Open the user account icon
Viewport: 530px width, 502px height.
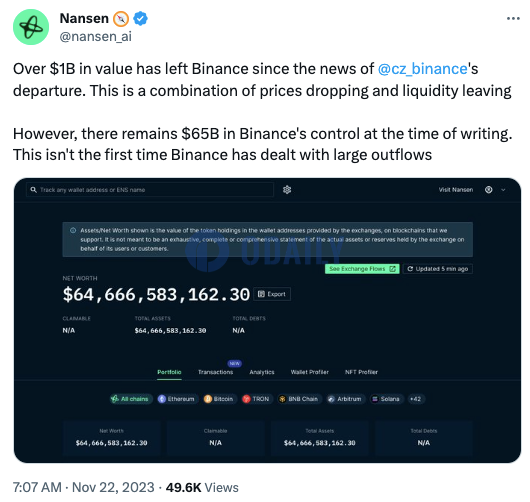(x=488, y=190)
